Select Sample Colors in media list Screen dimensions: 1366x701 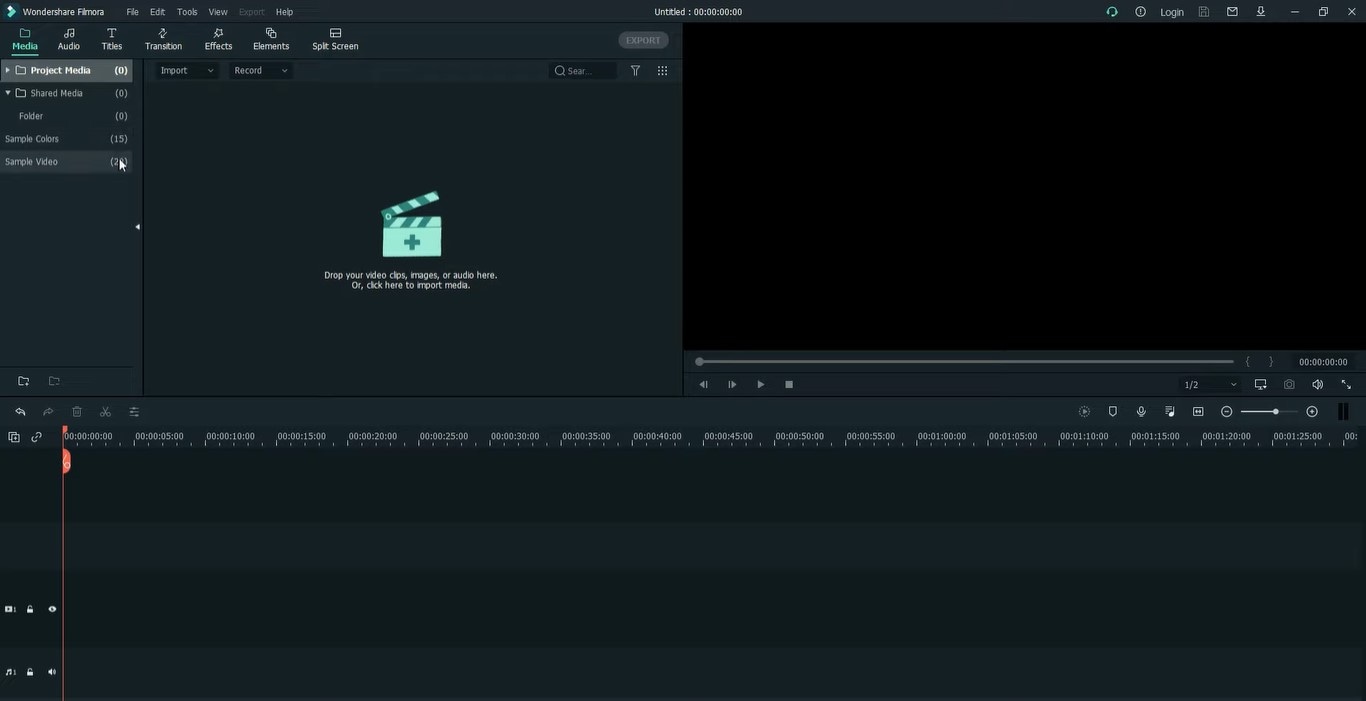point(66,139)
